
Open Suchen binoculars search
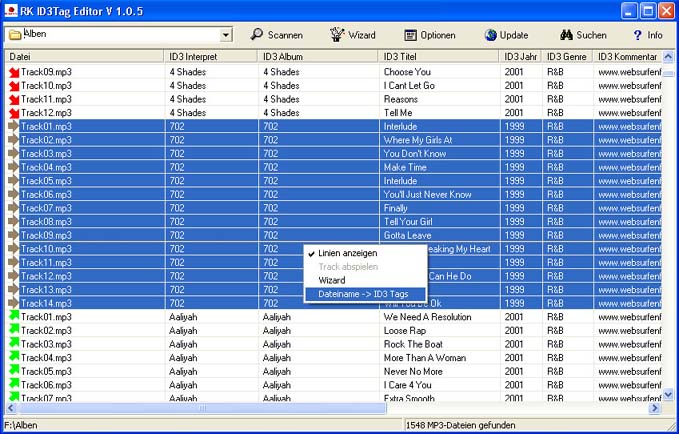[x=566, y=35]
